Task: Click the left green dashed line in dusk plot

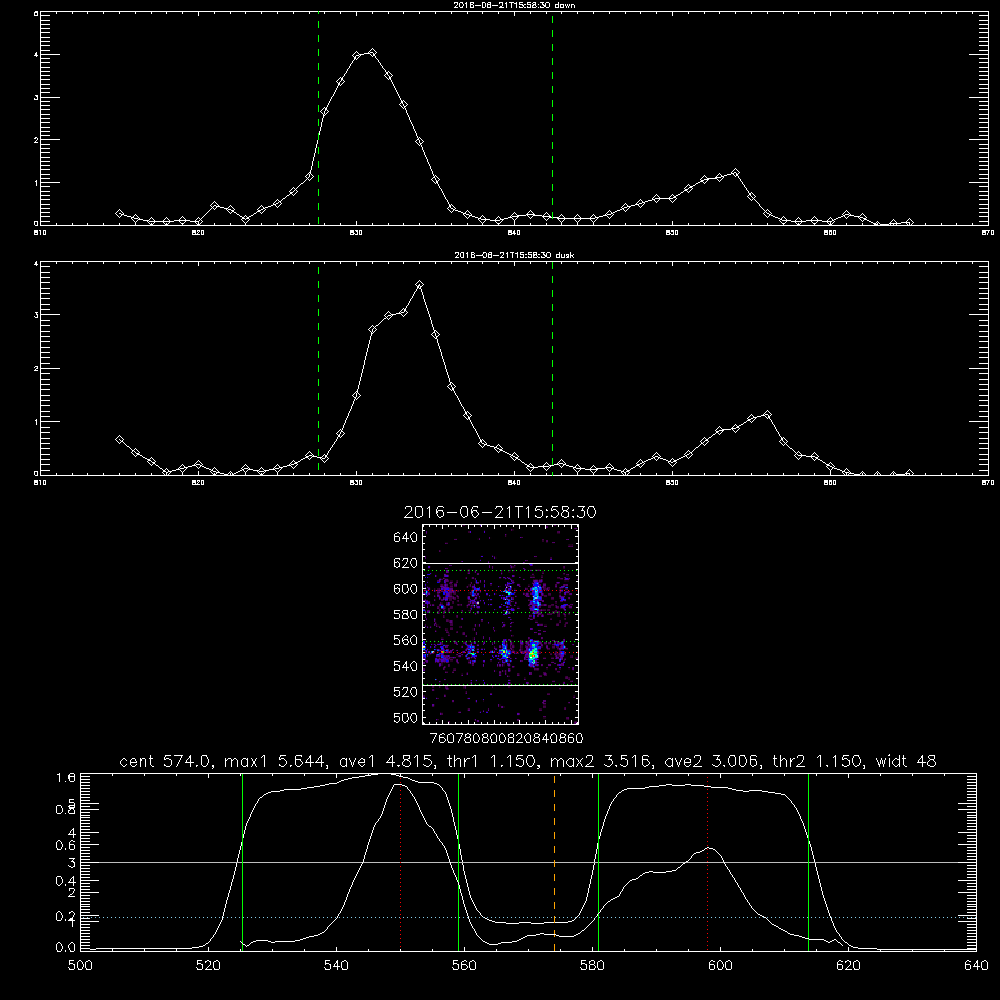Action: [318, 368]
